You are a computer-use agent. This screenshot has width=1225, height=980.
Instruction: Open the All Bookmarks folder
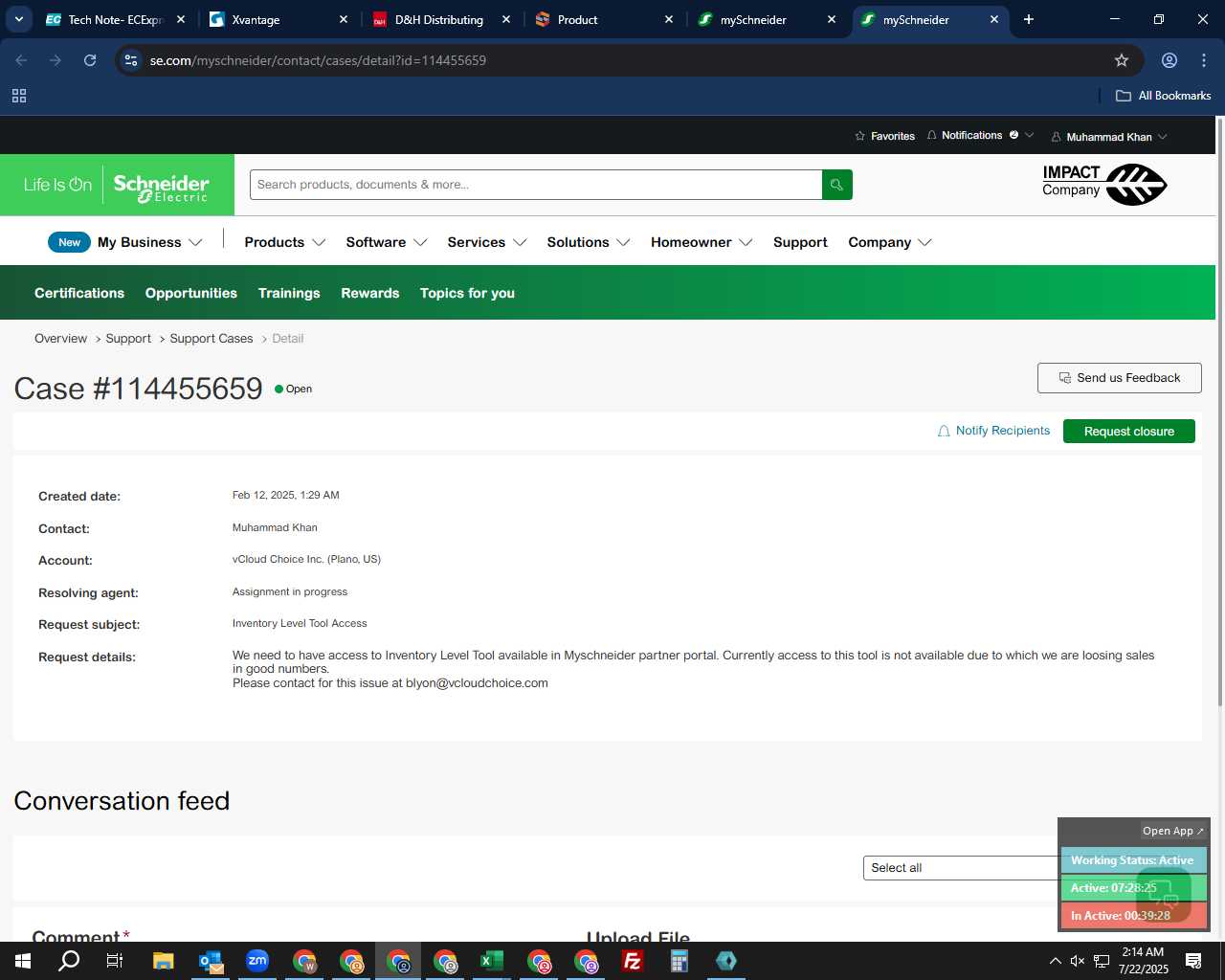pyautogui.click(x=1164, y=96)
